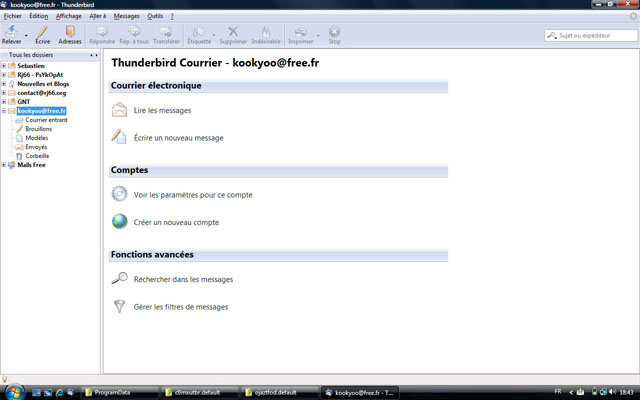Image resolution: width=640 pixels, height=400 pixels.
Task: Open the Affichage menu
Action: (69, 16)
